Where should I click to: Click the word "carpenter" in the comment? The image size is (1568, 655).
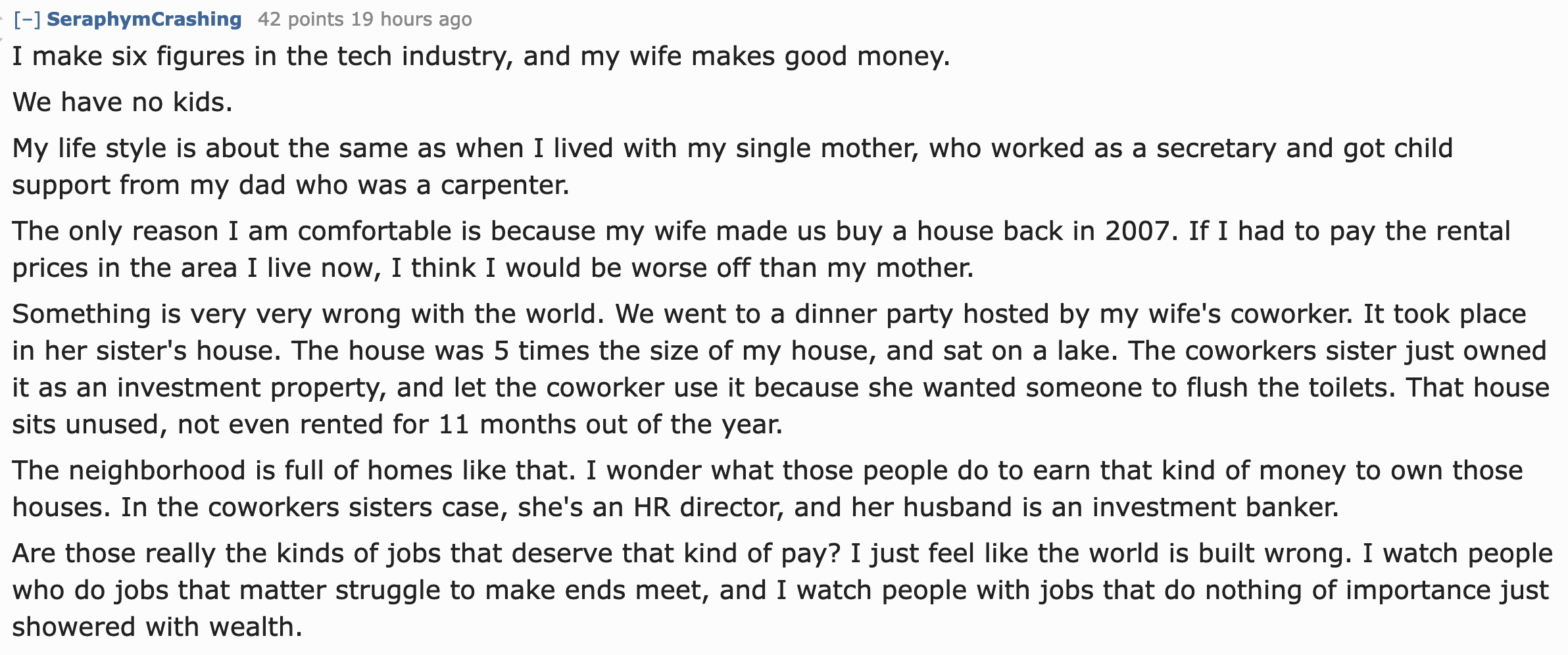tap(503, 185)
